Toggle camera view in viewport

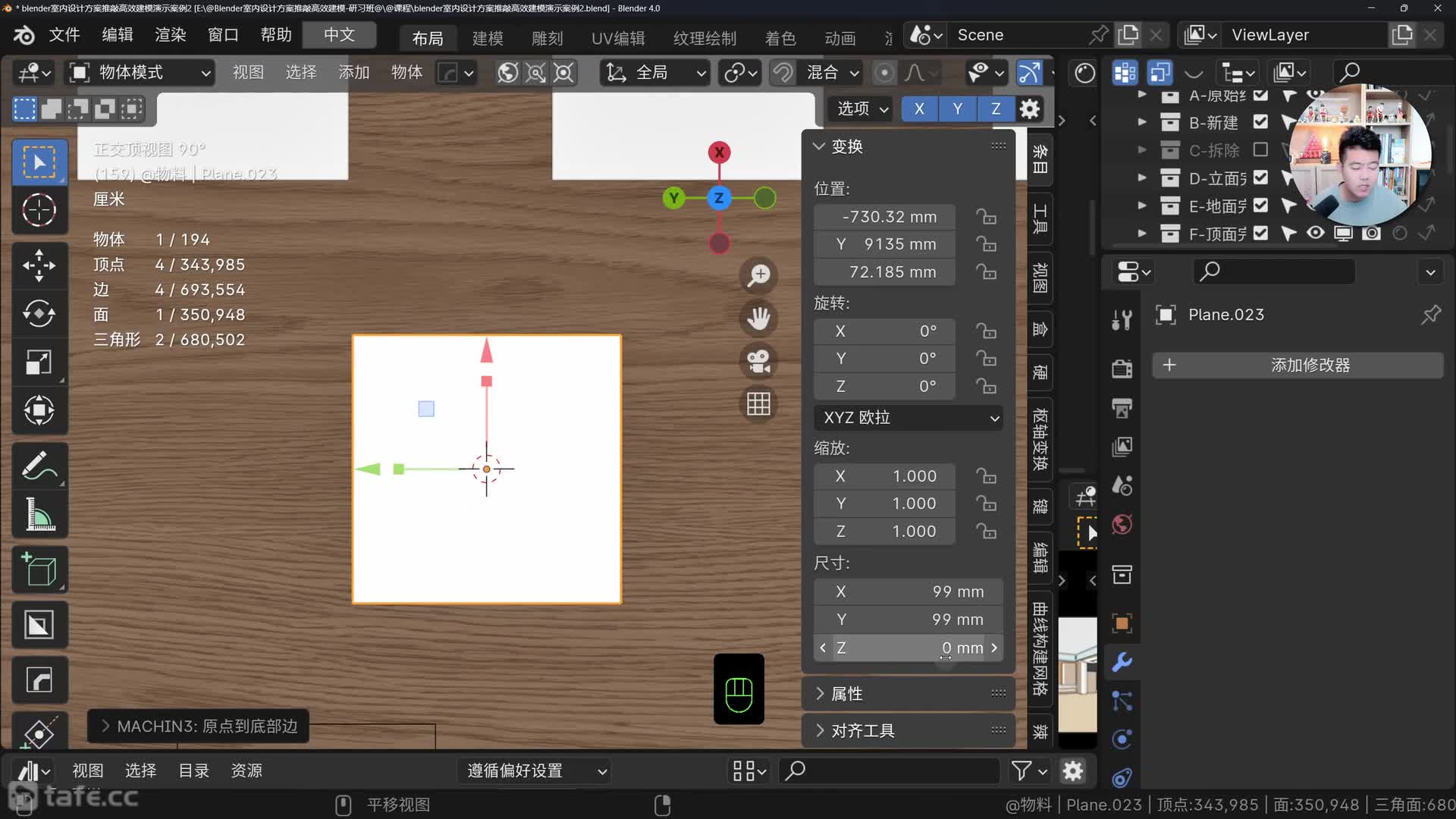(758, 361)
